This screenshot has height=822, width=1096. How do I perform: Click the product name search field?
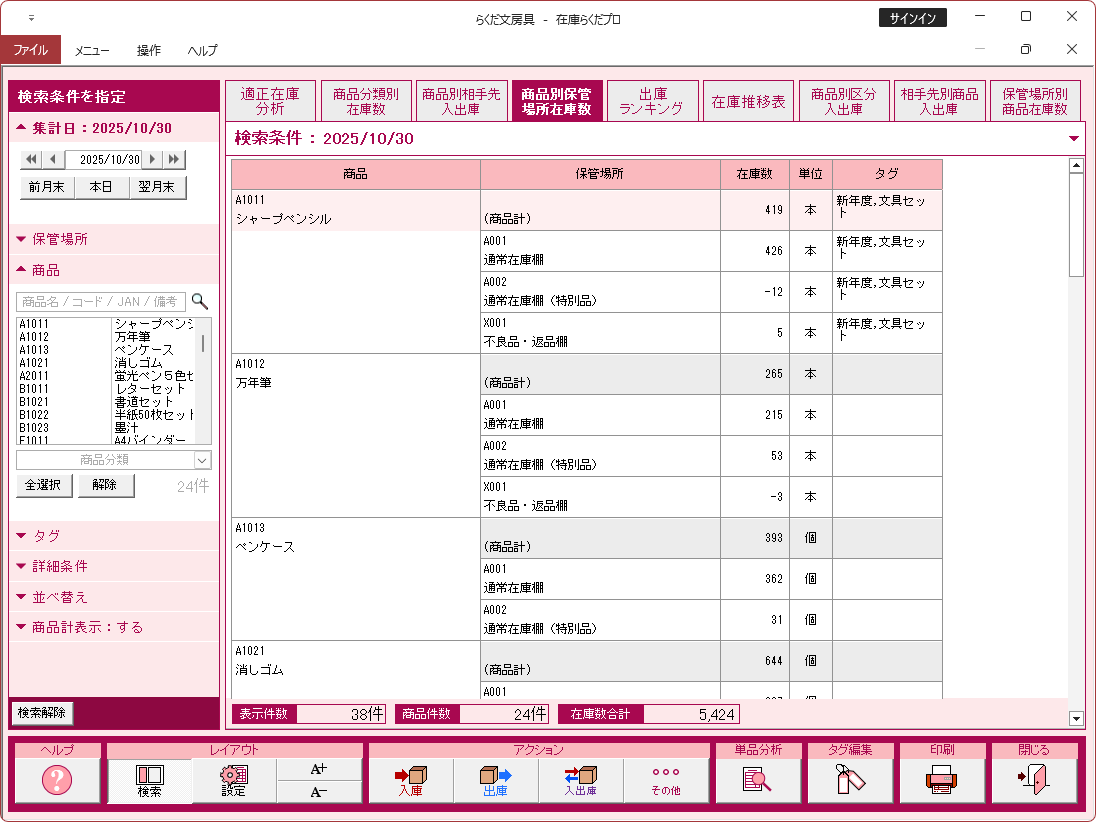point(100,301)
